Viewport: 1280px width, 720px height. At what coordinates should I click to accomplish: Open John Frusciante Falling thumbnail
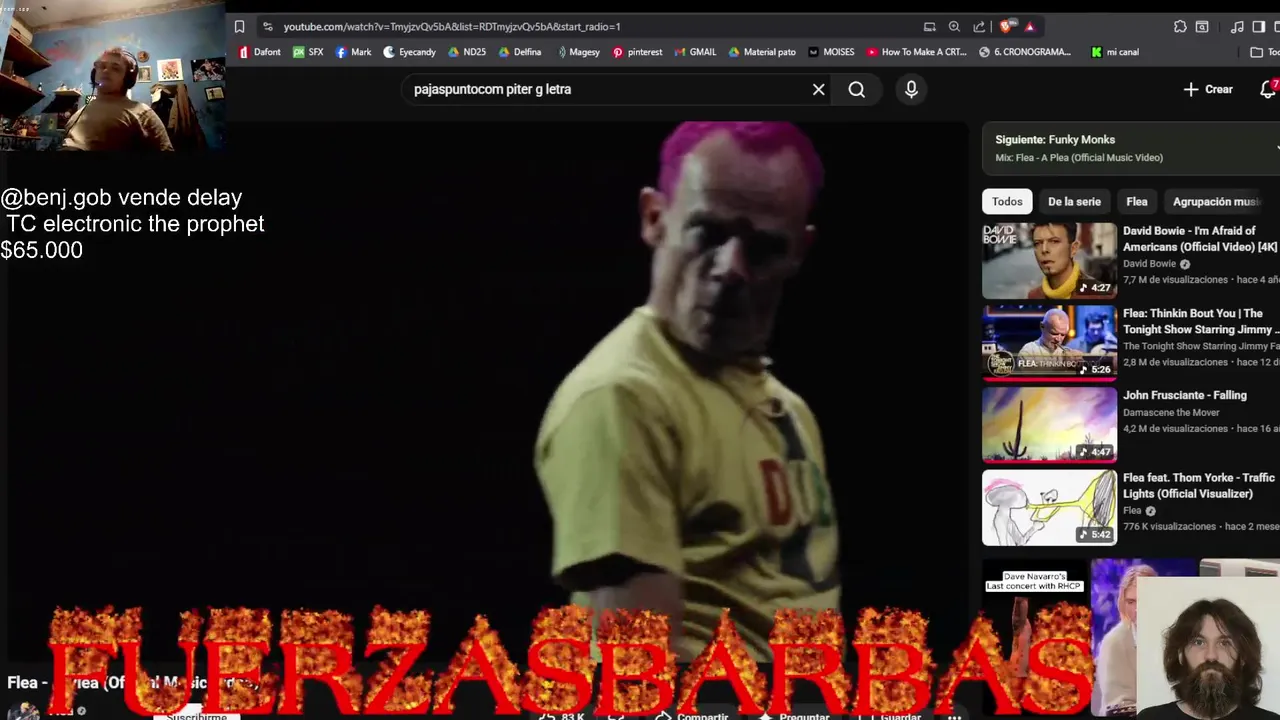point(1049,425)
